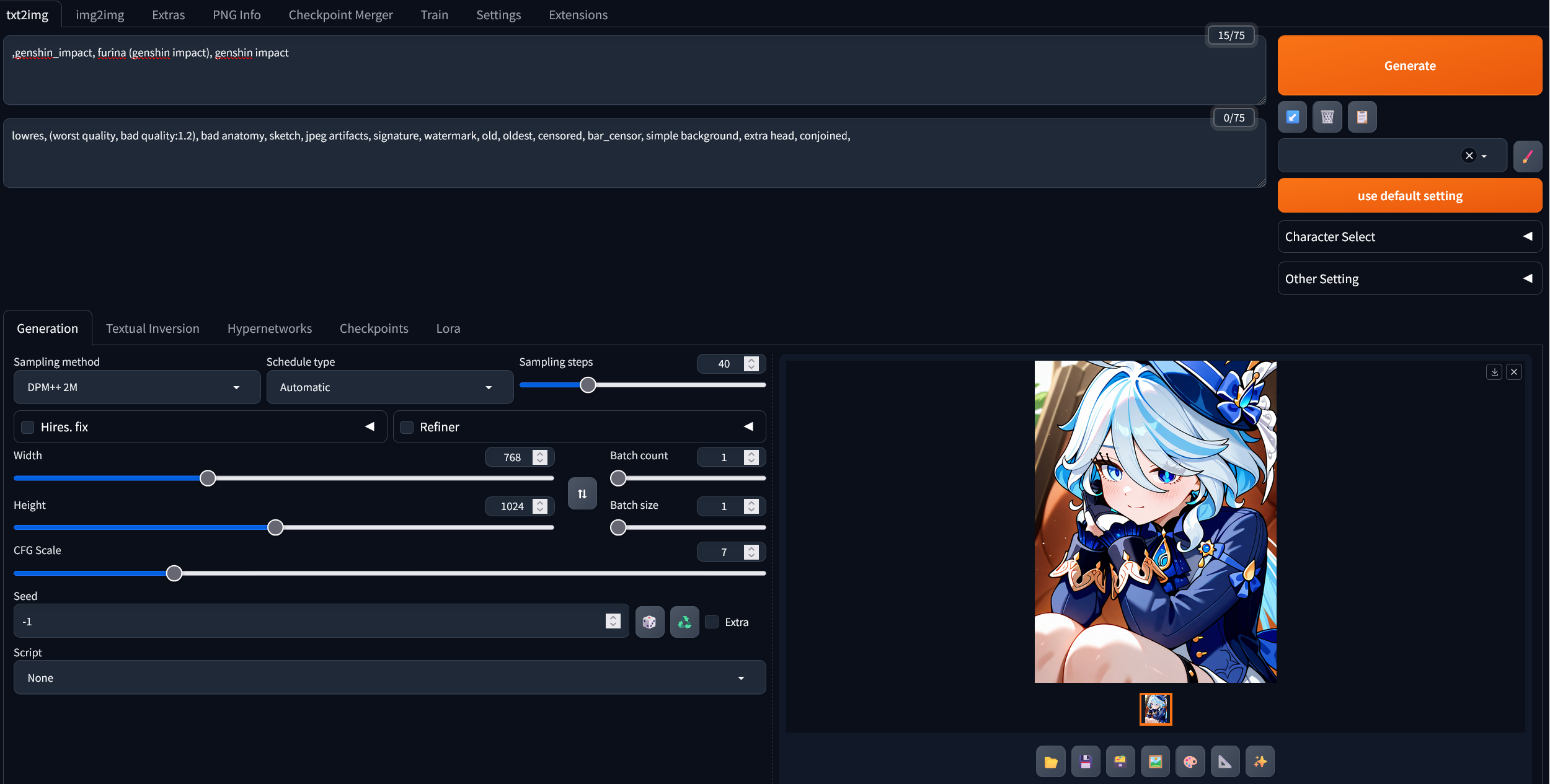Open the Lora tab
Screen dimensions: 1550x784
pyautogui.click(x=448, y=328)
